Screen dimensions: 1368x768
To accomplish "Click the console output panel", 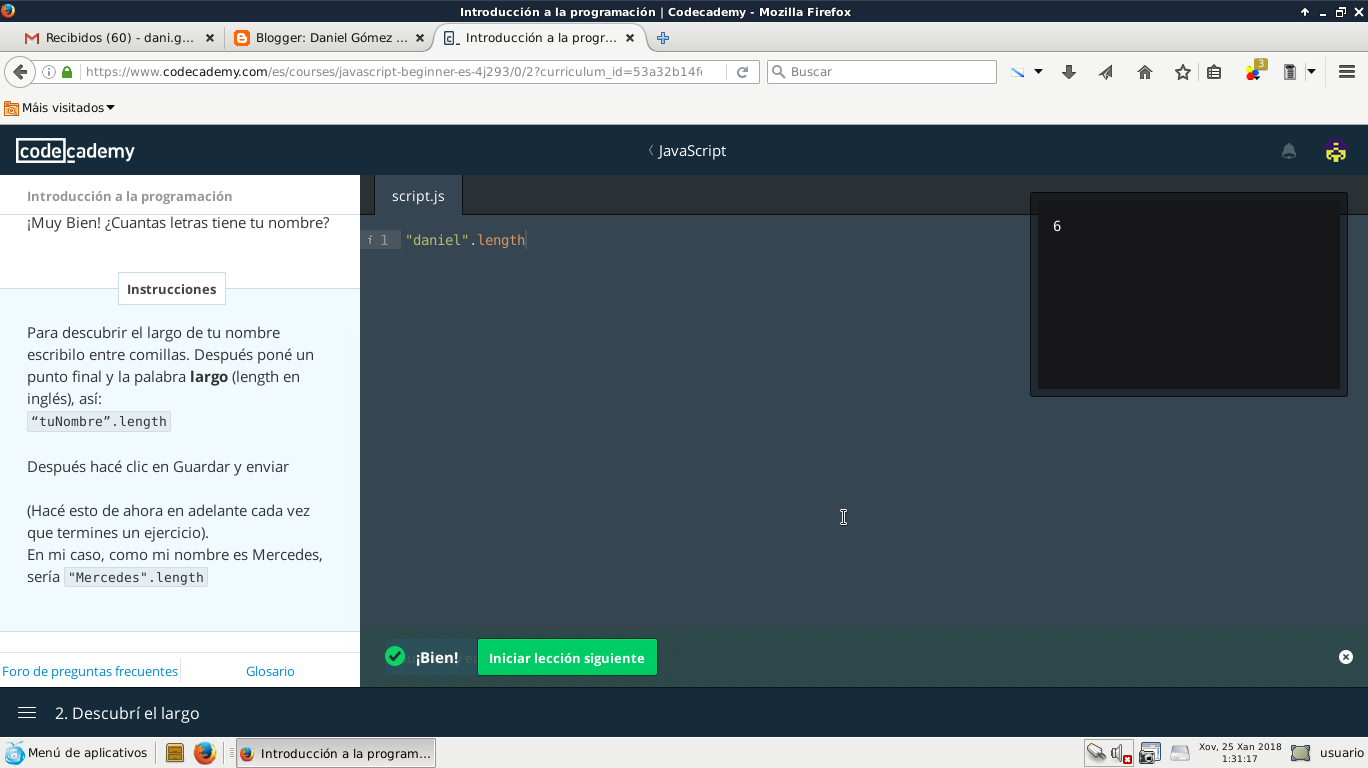I will tap(1189, 294).
